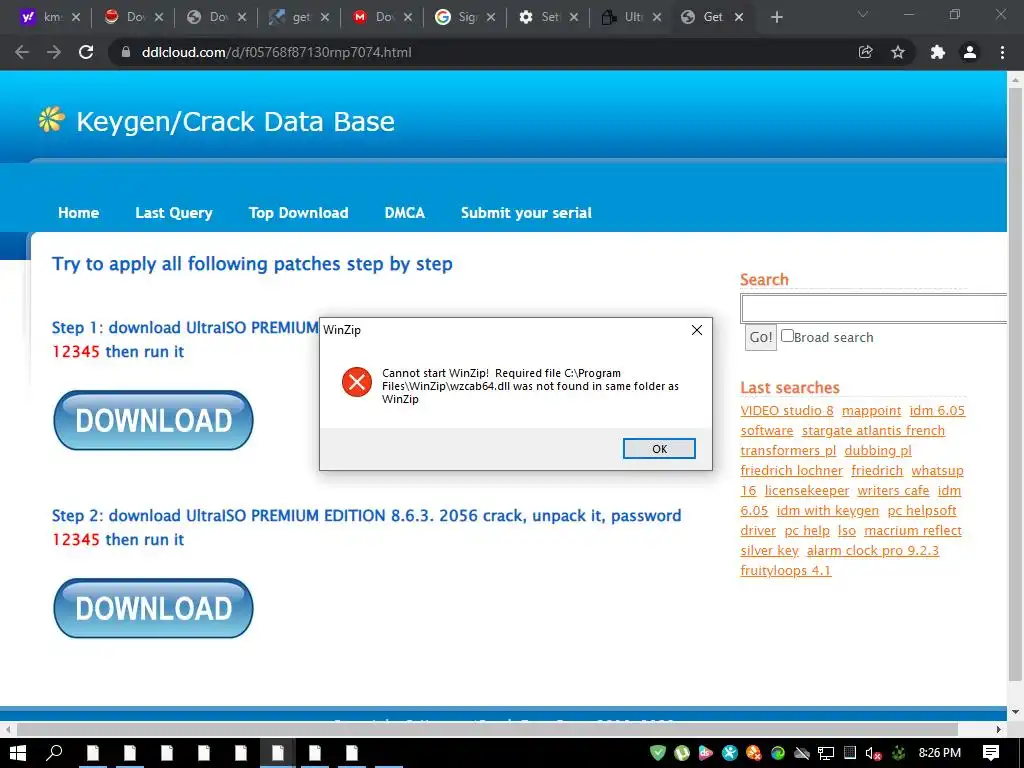Image resolution: width=1024 pixels, height=768 pixels.
Task: Click the muted volume tray icon
Action: coord(873,753)
